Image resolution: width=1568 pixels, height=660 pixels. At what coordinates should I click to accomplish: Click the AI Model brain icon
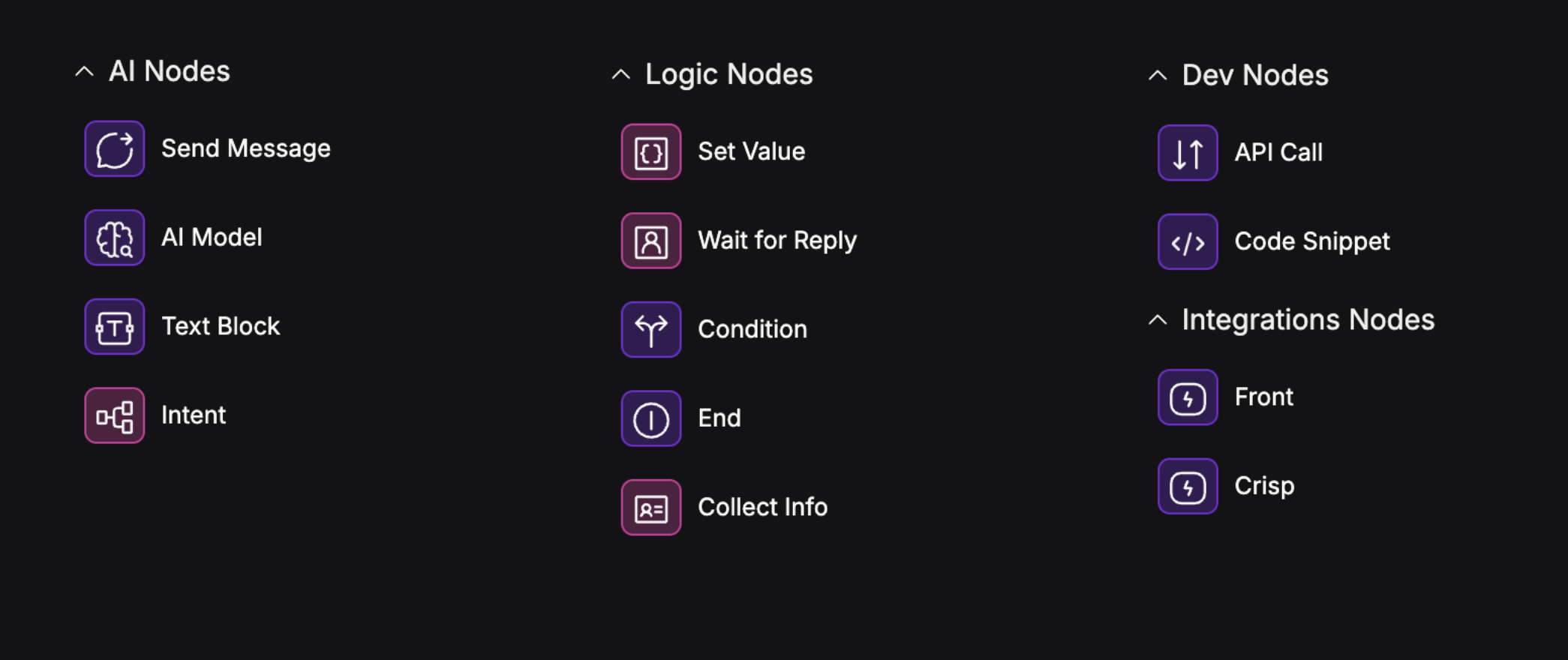tap(114, 238)
